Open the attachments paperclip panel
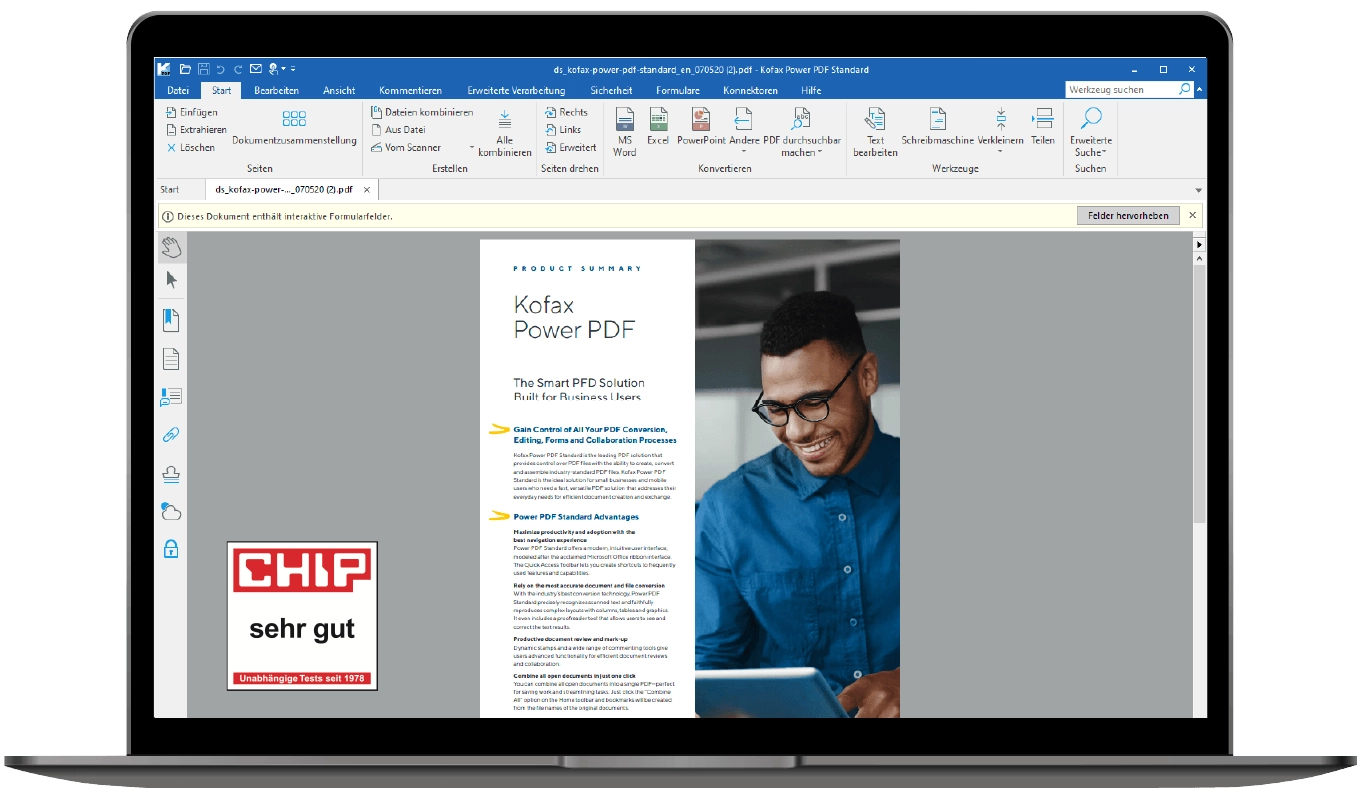 (171, 435)
